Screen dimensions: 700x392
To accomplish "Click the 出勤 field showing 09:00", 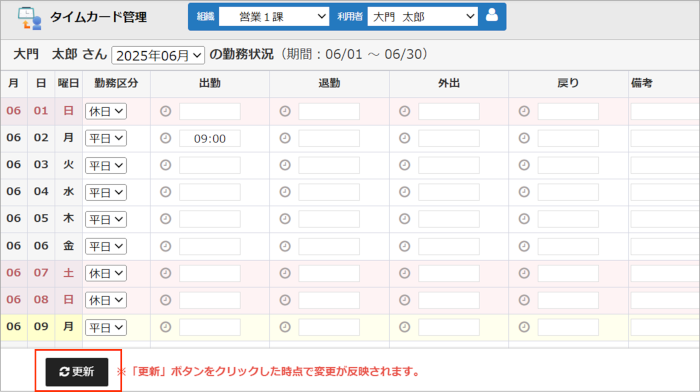I will pyautogui.click(x=210, y=138).
